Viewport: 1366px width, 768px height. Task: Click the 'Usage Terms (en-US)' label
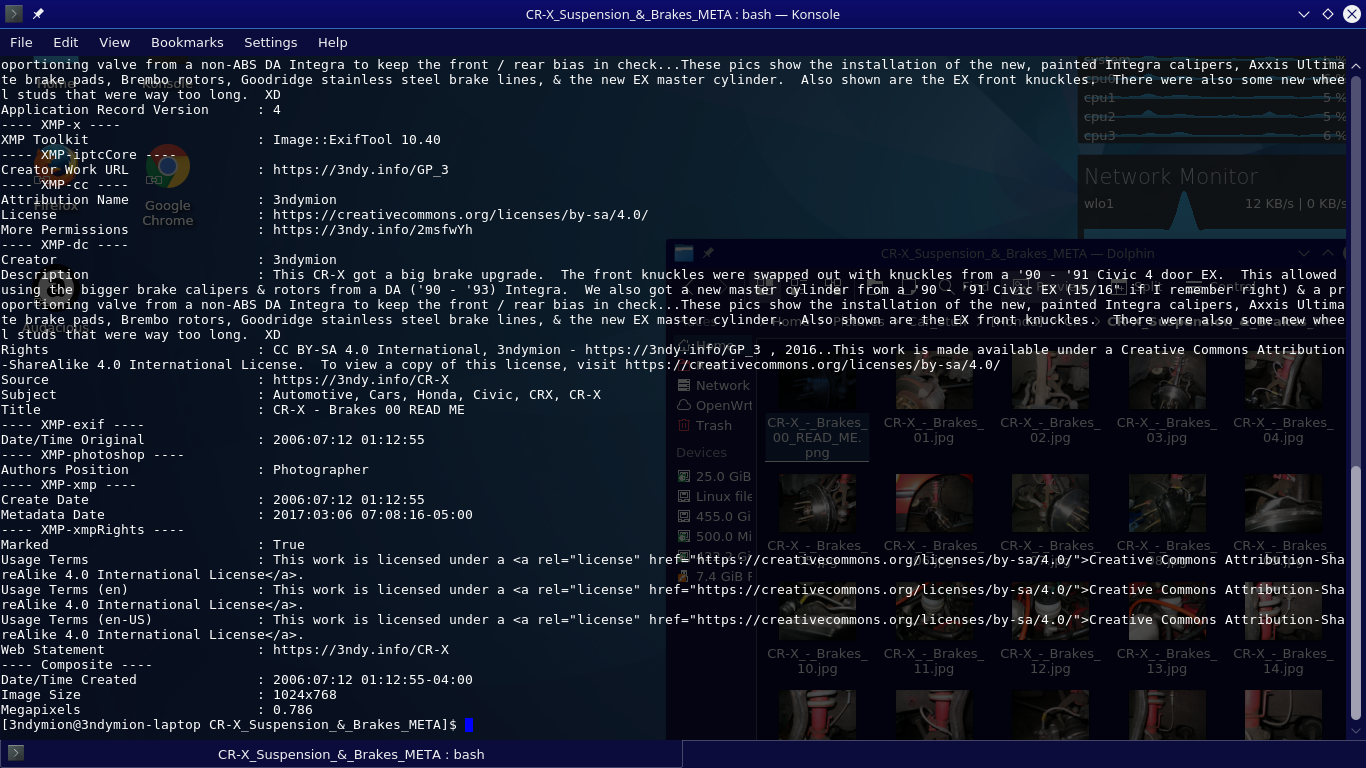point(77,620)
